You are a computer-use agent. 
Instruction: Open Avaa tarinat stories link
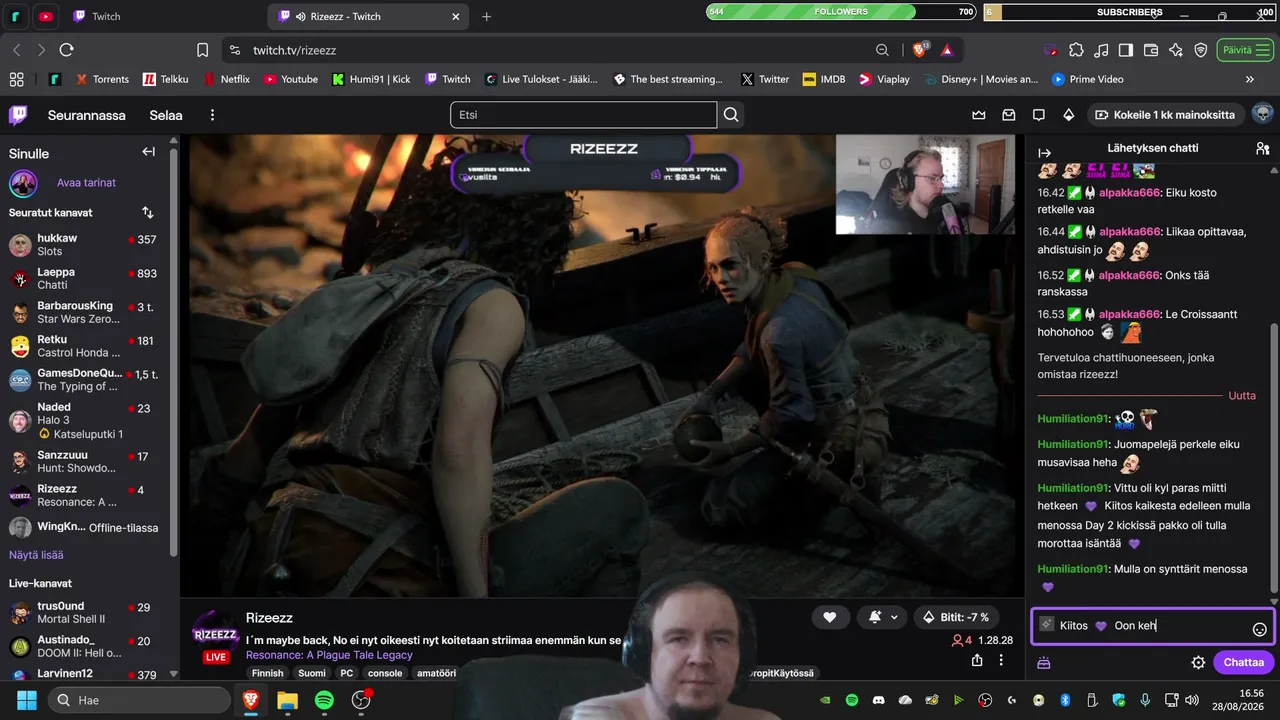86,183
